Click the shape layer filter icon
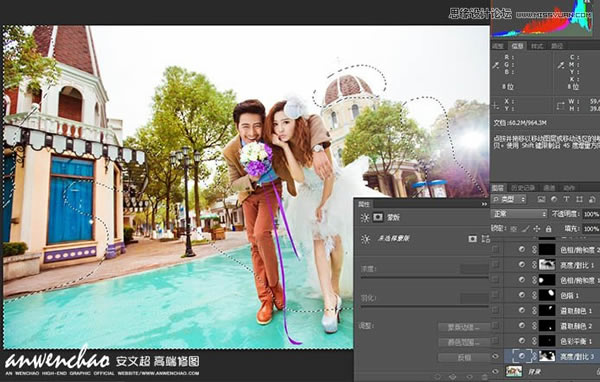Screen dimensions: 600x382 [579, 199]
